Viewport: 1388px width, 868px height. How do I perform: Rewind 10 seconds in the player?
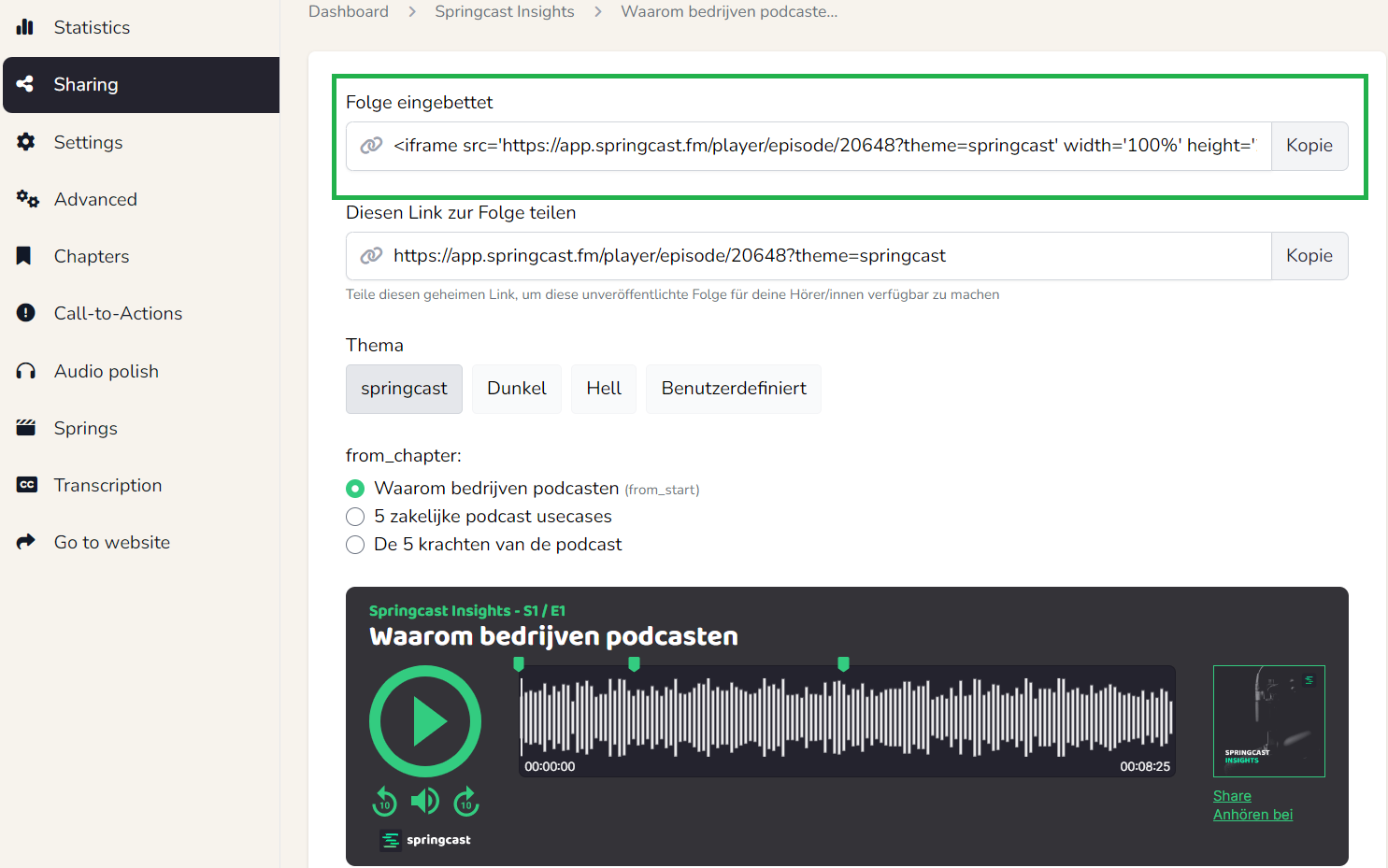click(384, 802)
